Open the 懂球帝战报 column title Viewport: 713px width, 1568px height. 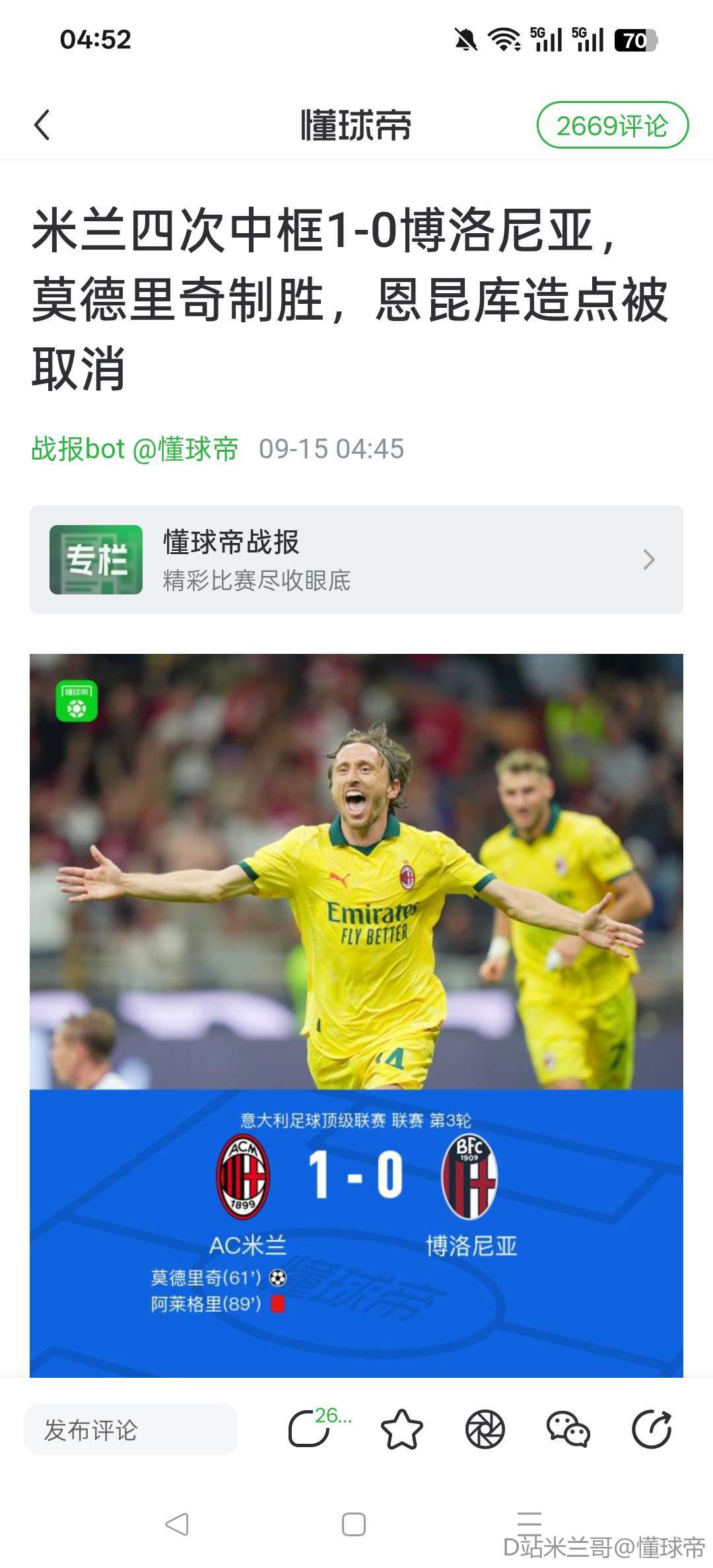point(231,542)
